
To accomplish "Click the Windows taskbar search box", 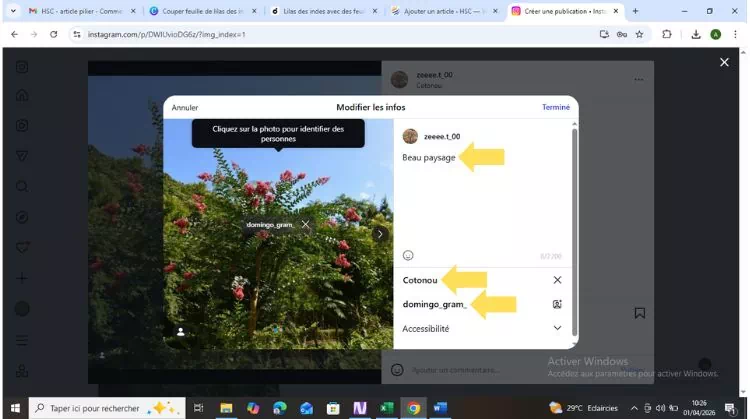I will [x=107, y=408].
